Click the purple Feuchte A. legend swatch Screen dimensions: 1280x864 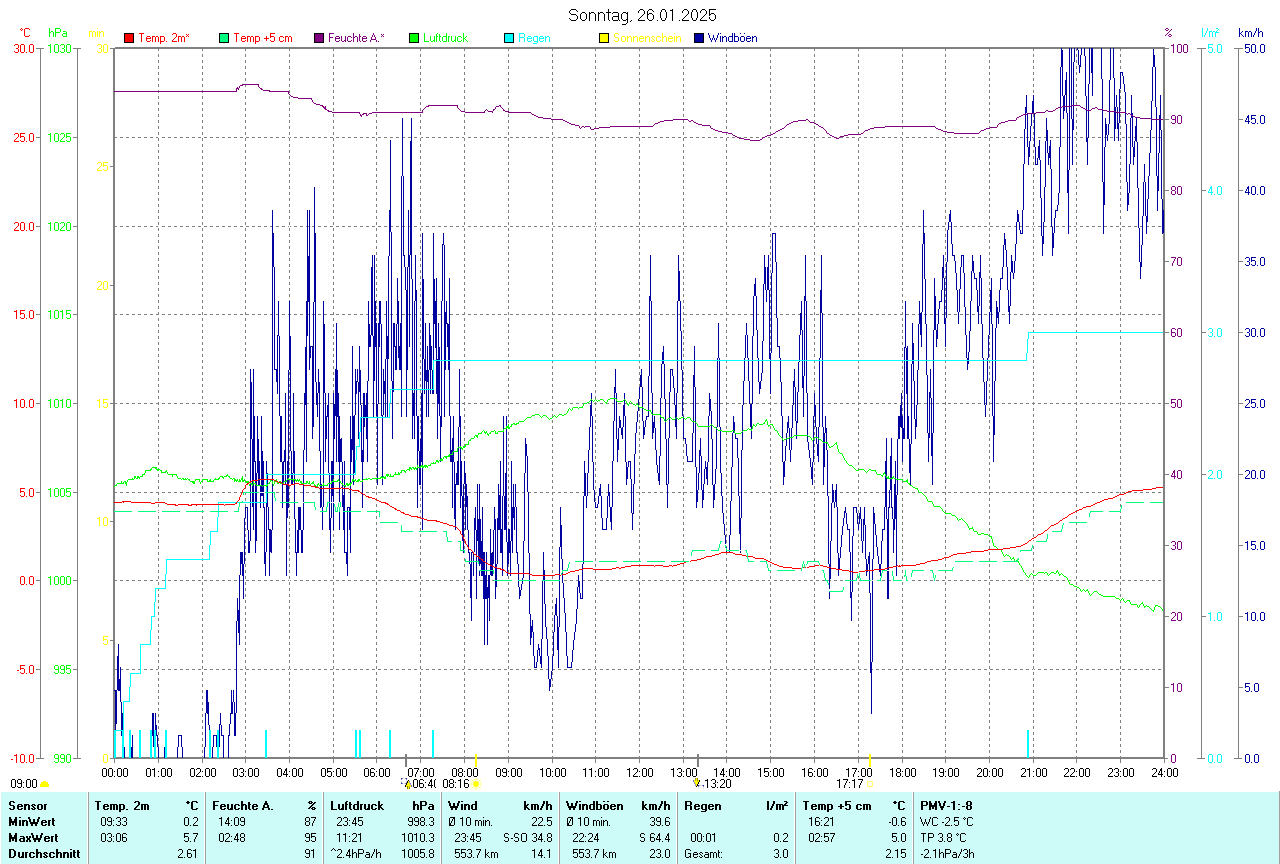pos(319,38)
